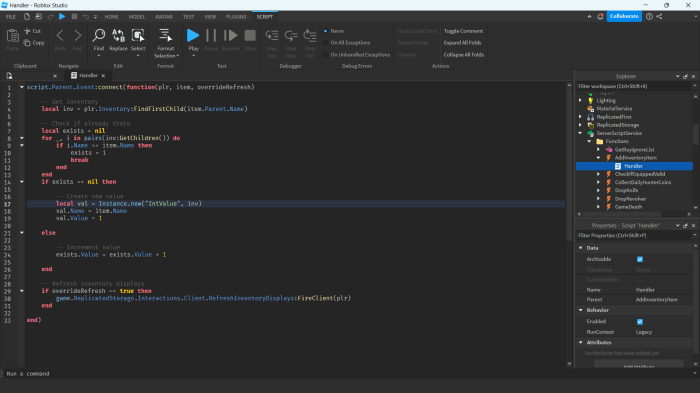Select the Never debug errors option
700x393 pixels.
[325, 31]
